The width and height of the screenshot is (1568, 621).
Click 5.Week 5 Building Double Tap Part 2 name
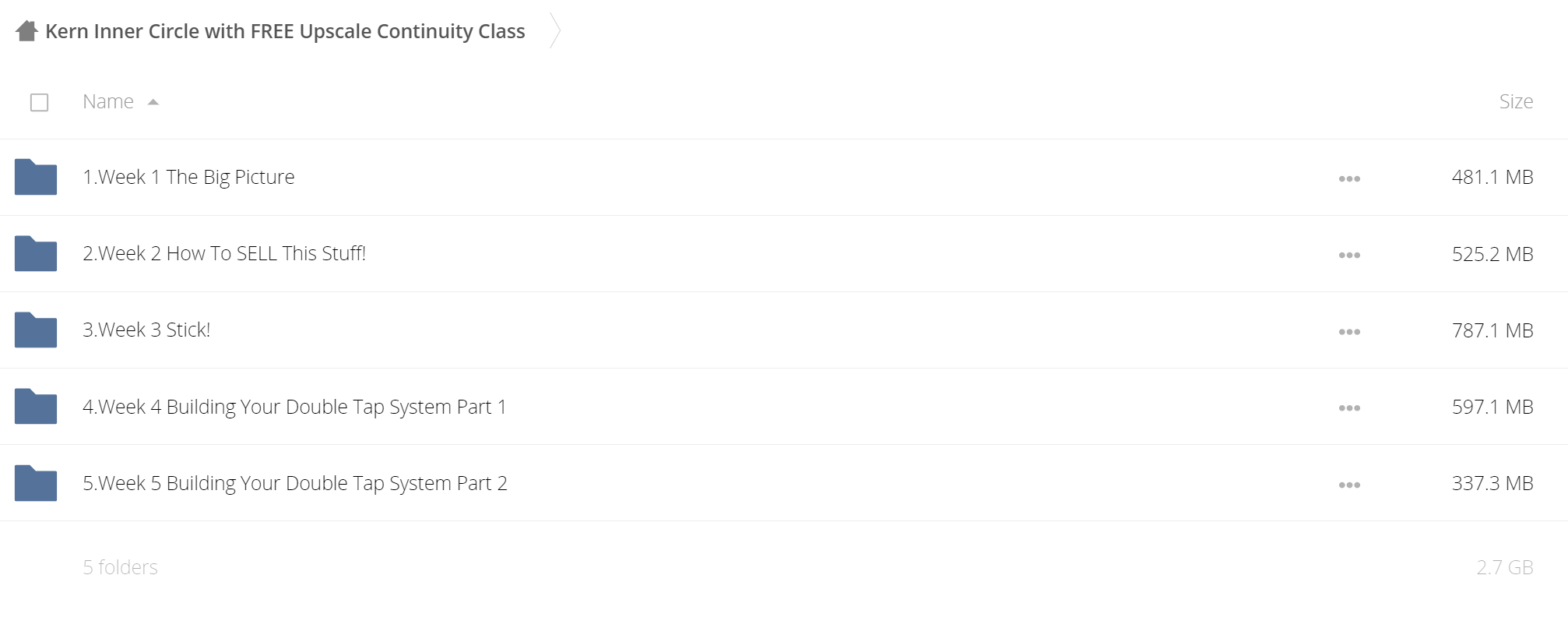pos(295,483)
